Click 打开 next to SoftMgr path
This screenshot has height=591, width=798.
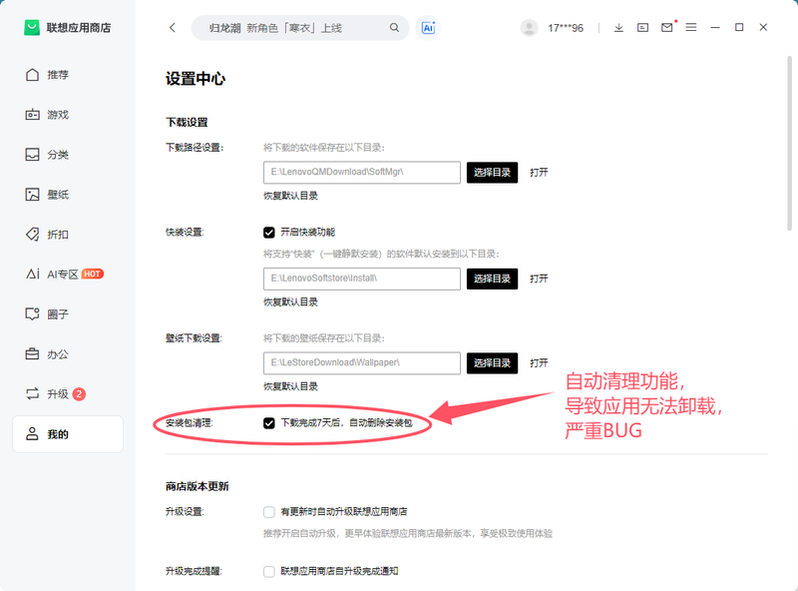tap(538, 173)
